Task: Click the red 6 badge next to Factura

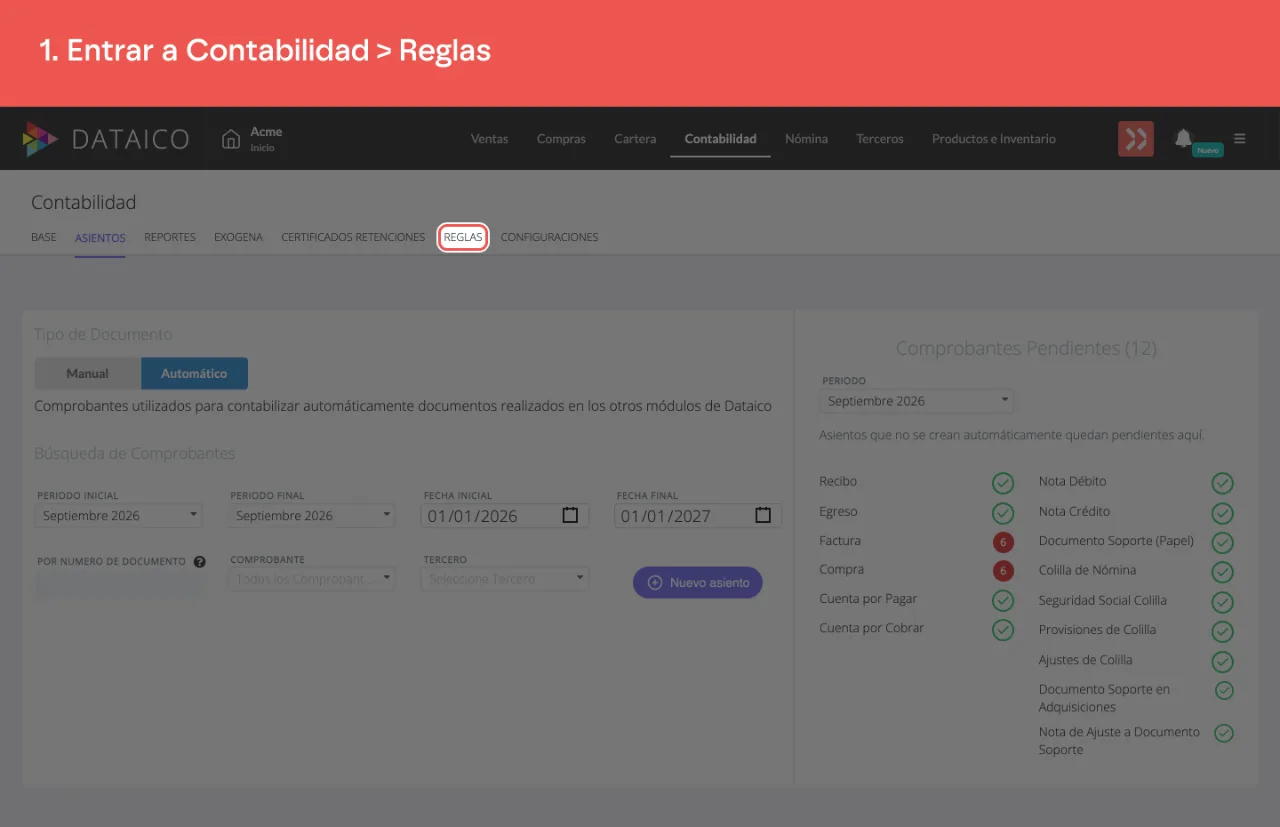Action: tap(1003, 542)
